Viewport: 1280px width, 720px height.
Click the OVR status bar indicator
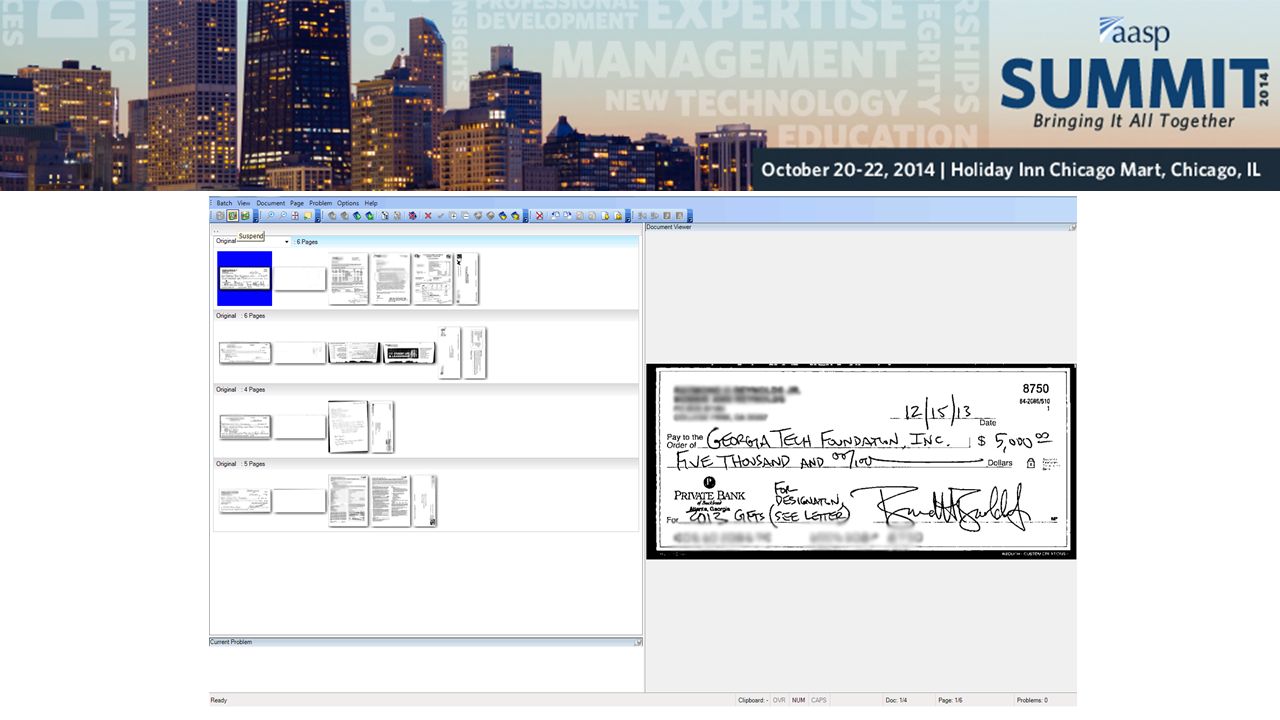pos(779,700)
